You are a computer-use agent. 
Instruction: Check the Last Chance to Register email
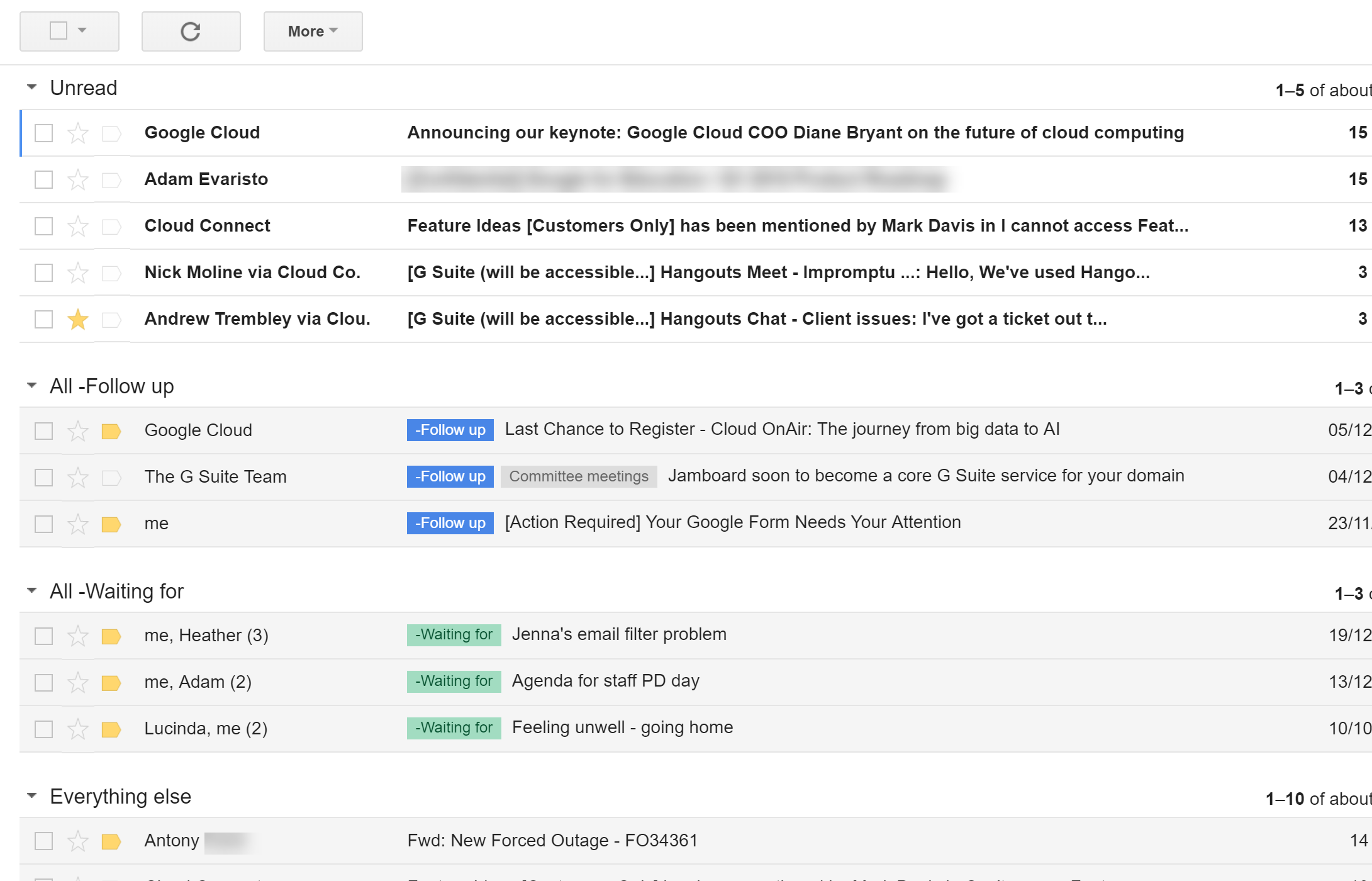coord(43,431)
